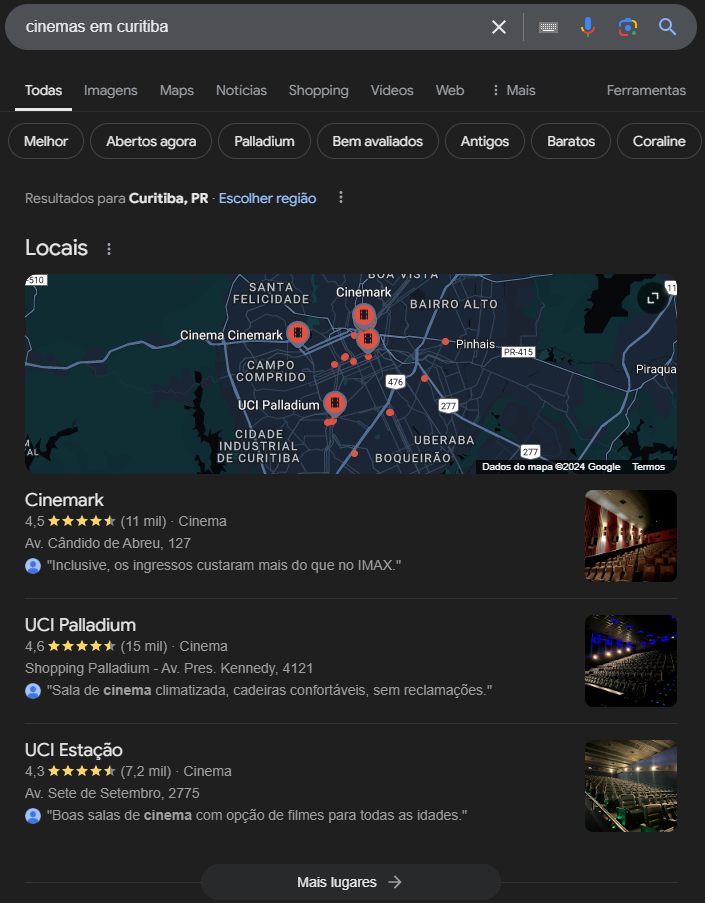Choose the Antigos filter chip
Viewport: 705px width, 903px height.
click(485, 141)
